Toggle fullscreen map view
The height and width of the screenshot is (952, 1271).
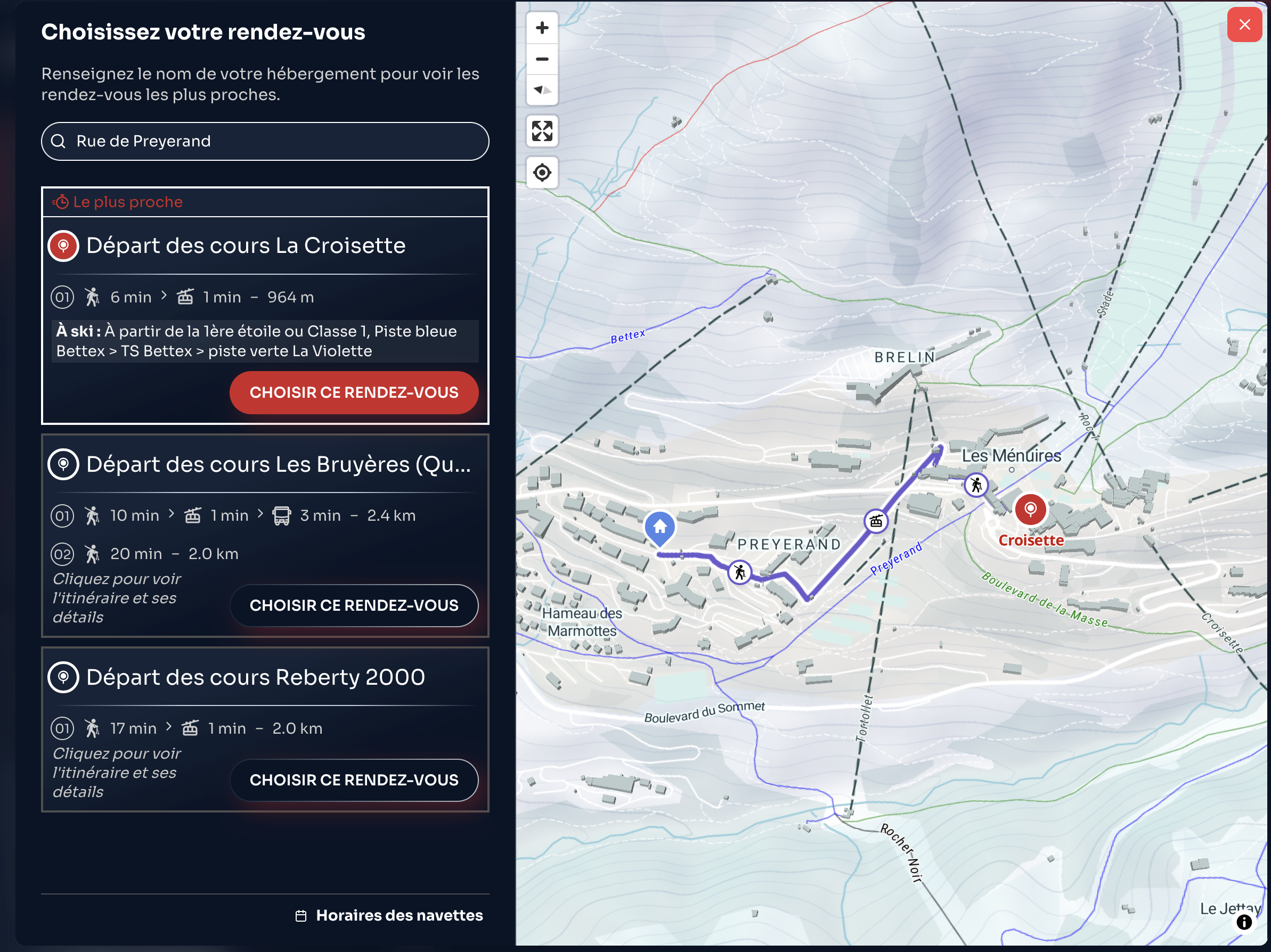542,131
